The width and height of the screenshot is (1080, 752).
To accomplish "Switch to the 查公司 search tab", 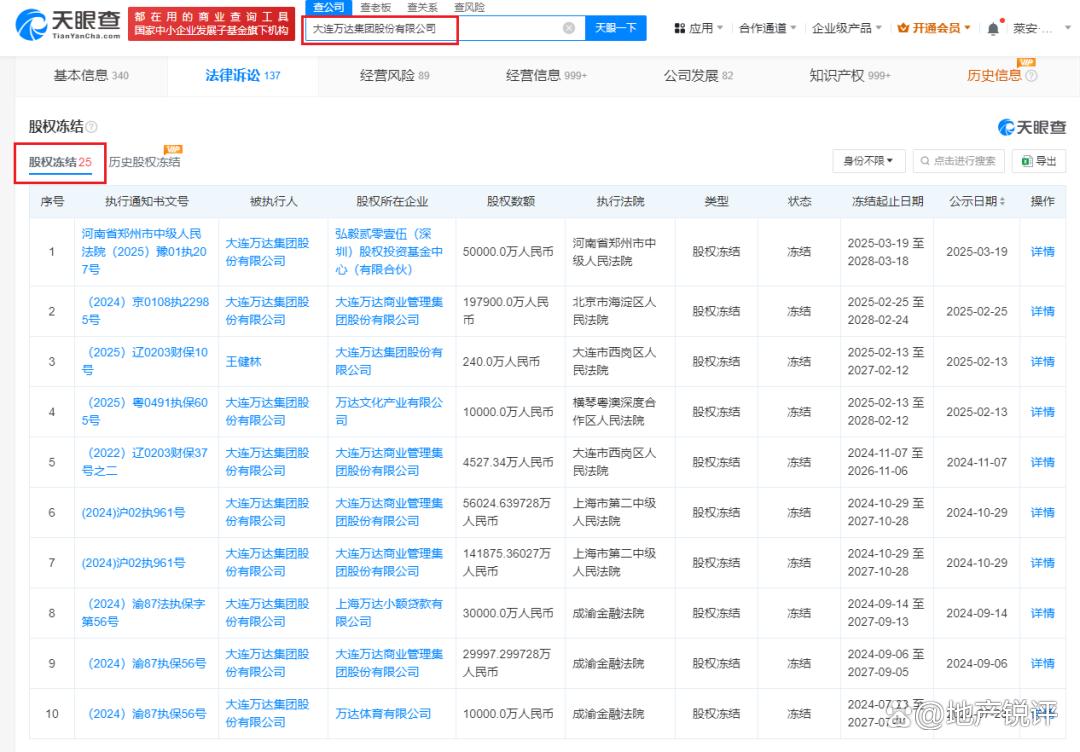I will point(329,7).
